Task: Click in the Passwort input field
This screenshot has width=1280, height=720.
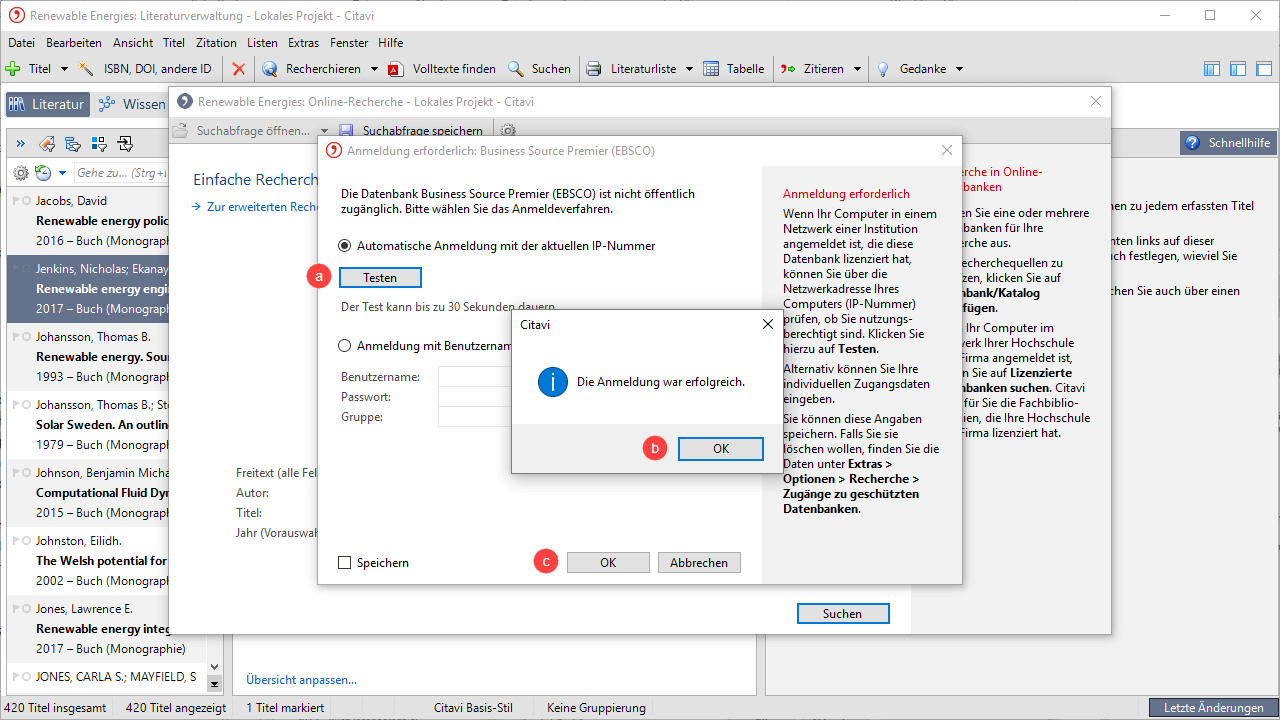Action: [475, 397]
